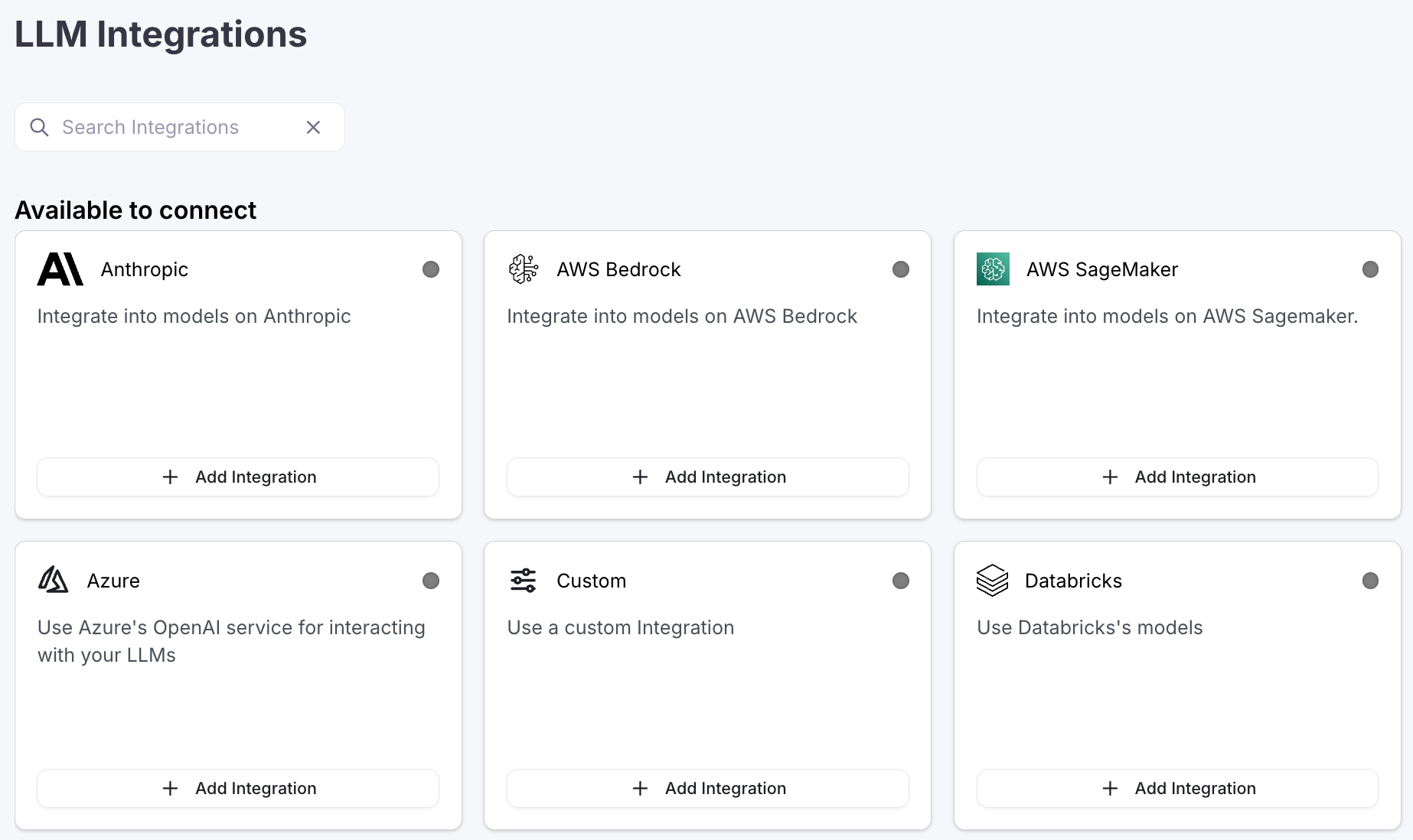The height and width of the screenshot is (840, 1413).
Task: Click 'Use a custom Integration' description
Action: [621, 627]
